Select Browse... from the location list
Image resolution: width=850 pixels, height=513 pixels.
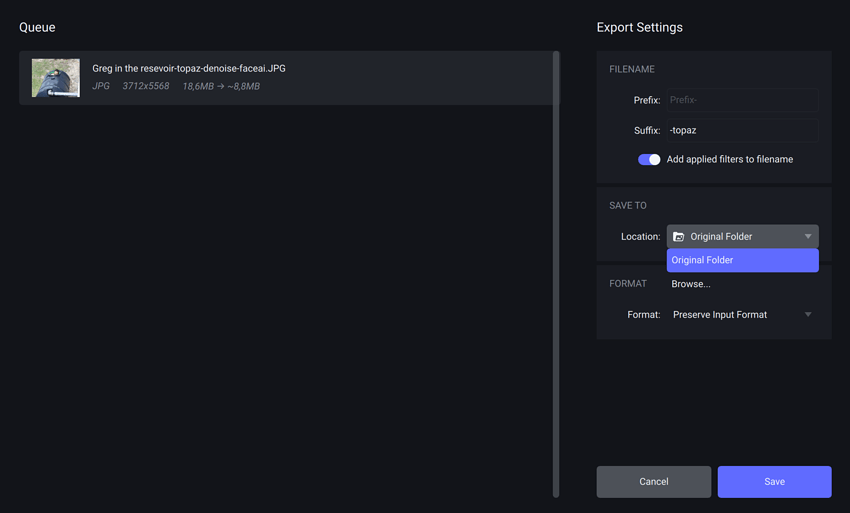coord(691,284)
